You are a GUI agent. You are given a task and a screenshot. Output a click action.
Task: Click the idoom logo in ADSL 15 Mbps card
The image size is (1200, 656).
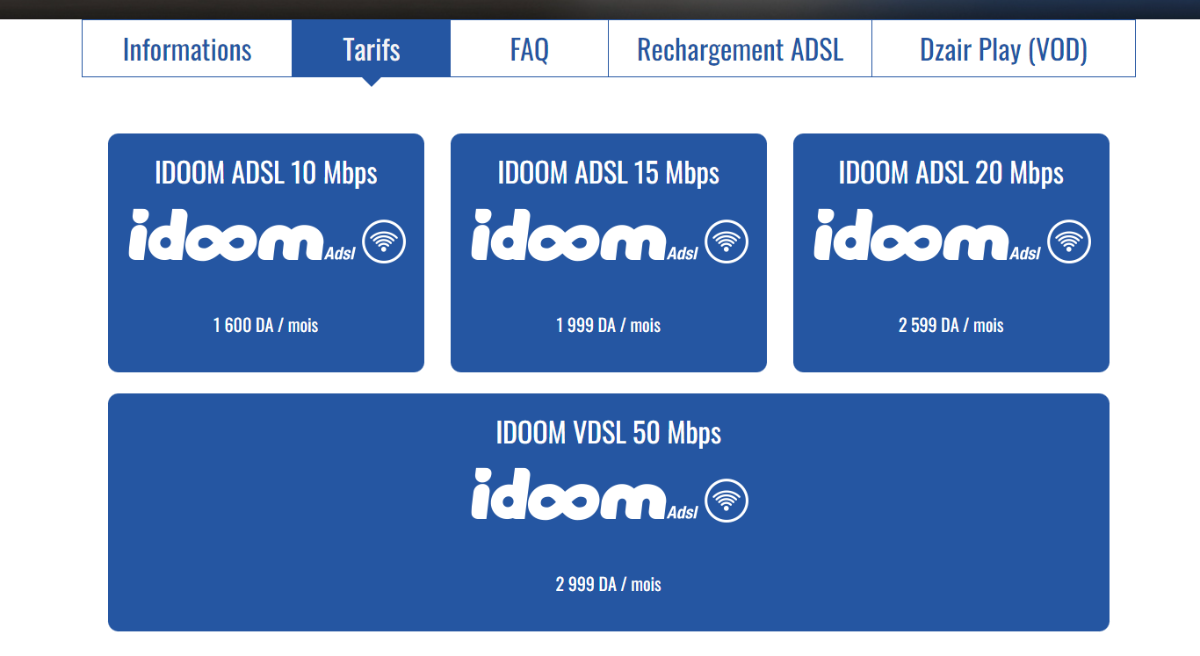(x=585, y=236)
